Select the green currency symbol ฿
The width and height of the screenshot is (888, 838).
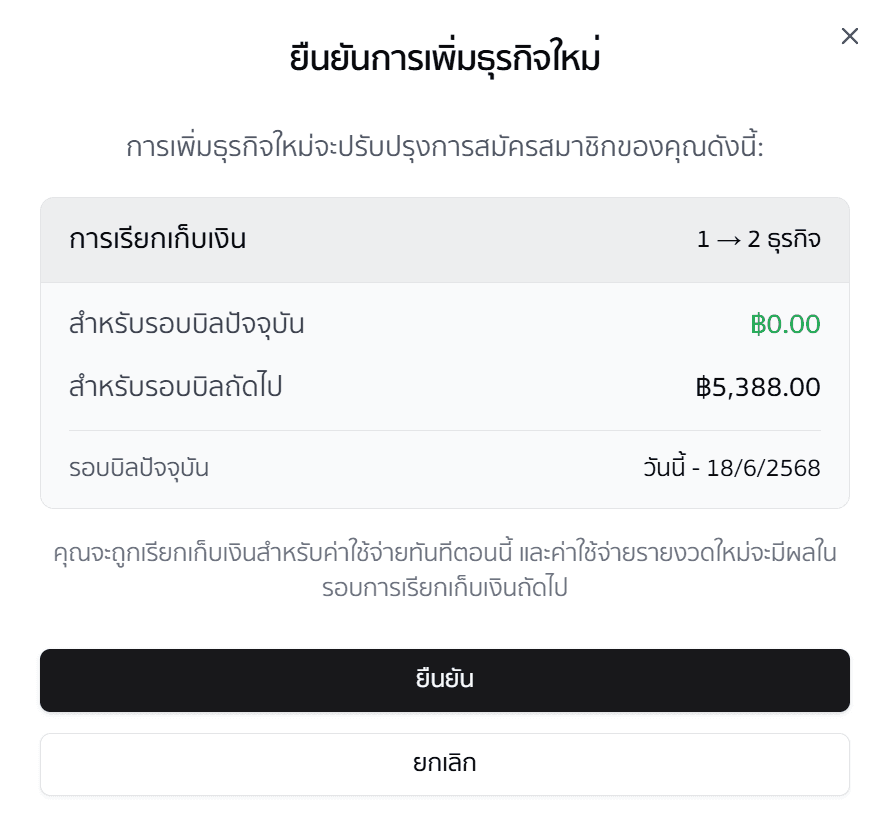[x=757, y=324]
